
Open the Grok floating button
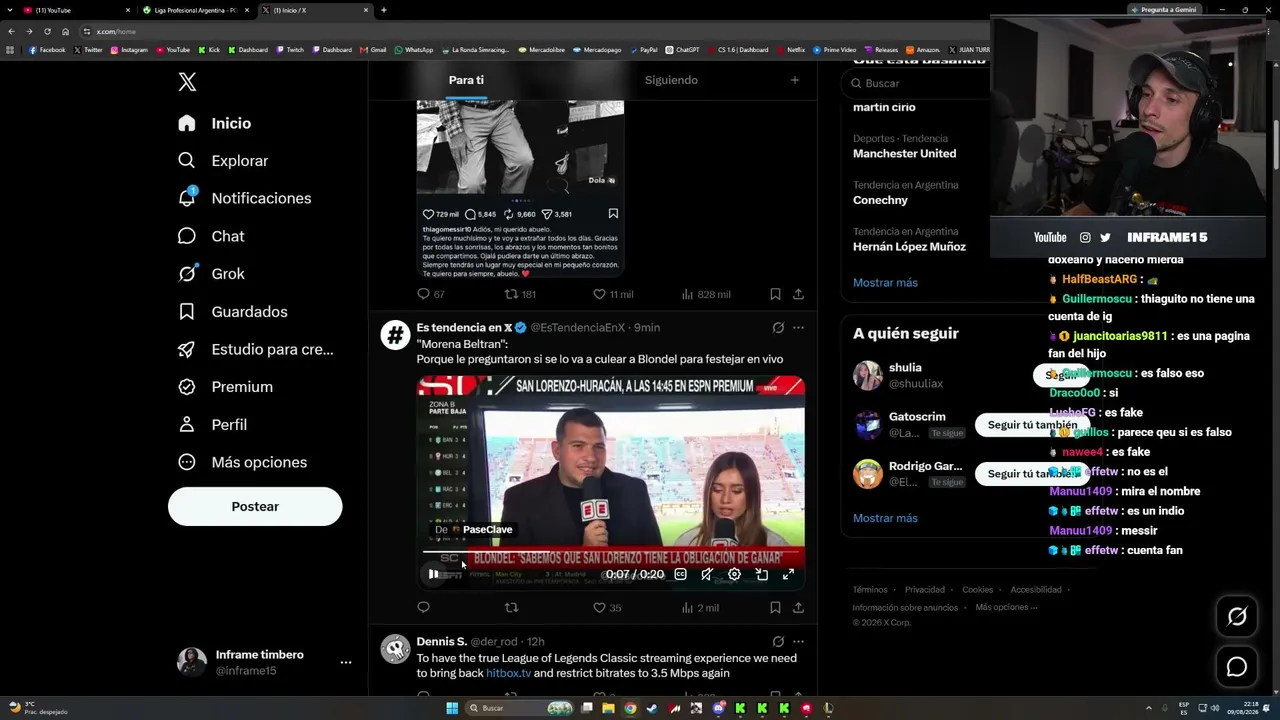[1237, 617]
